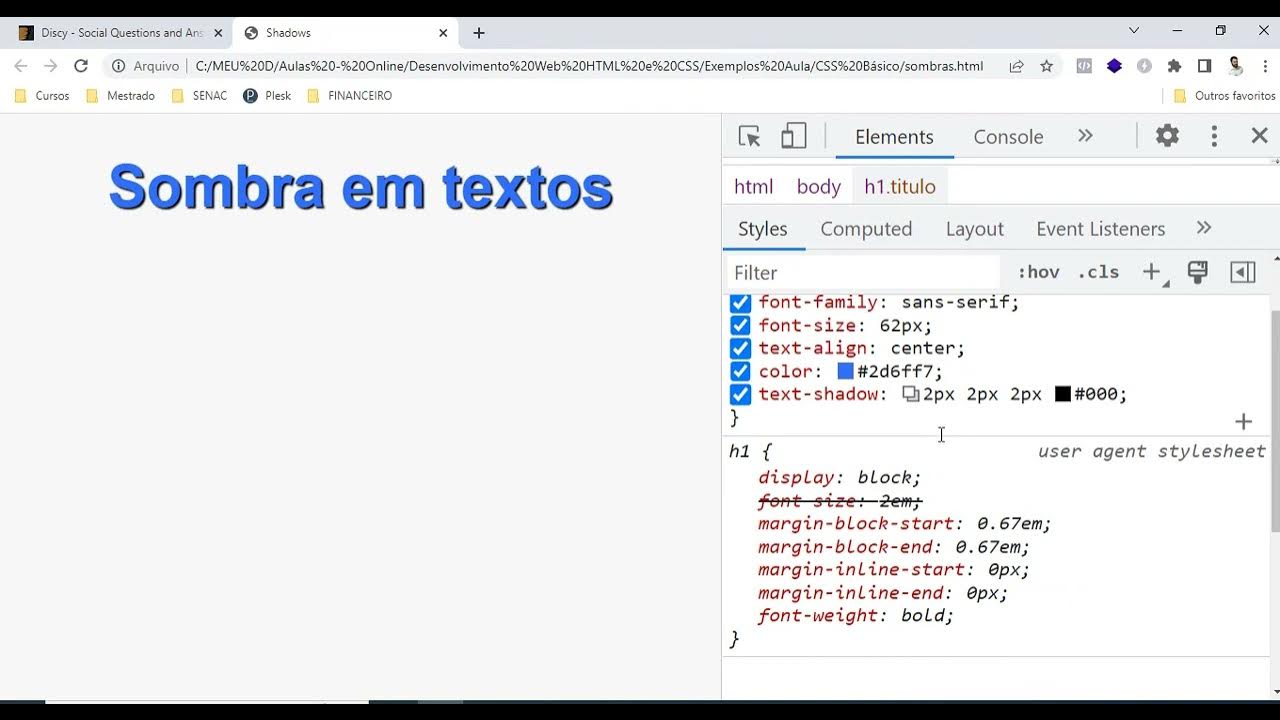The width and height of the screenshot is (1280, 720).
Task: Toggle off the text-shadow property checkbox
Action: point(740,394)
